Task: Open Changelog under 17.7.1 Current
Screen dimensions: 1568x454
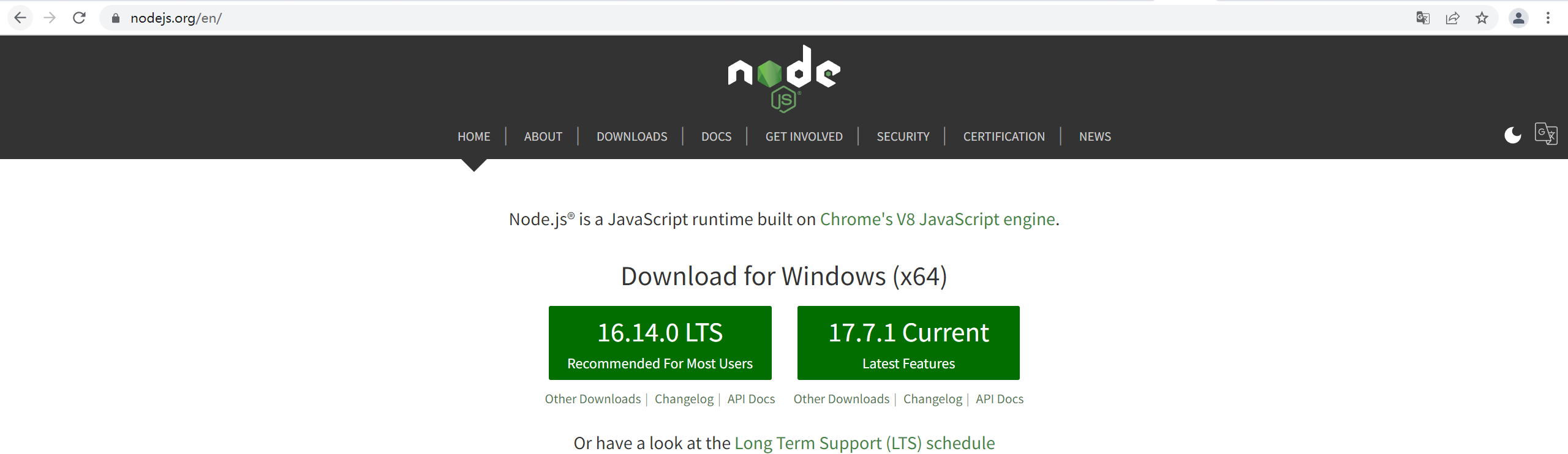Action: click(933, 399)
